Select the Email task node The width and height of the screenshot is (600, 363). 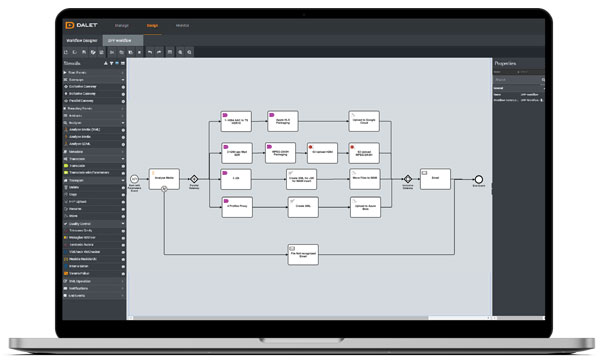point(435,179)
